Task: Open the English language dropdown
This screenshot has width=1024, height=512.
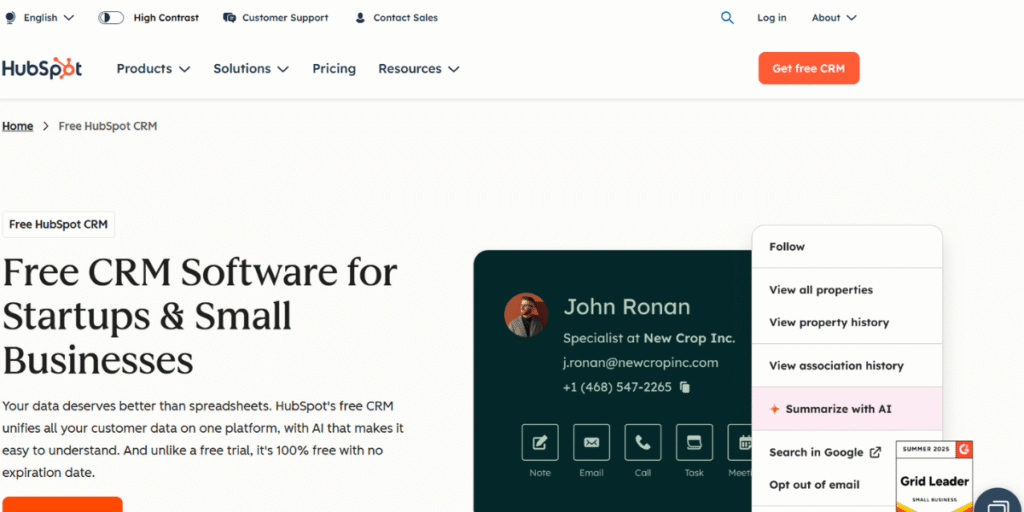Action: [48, 18]
